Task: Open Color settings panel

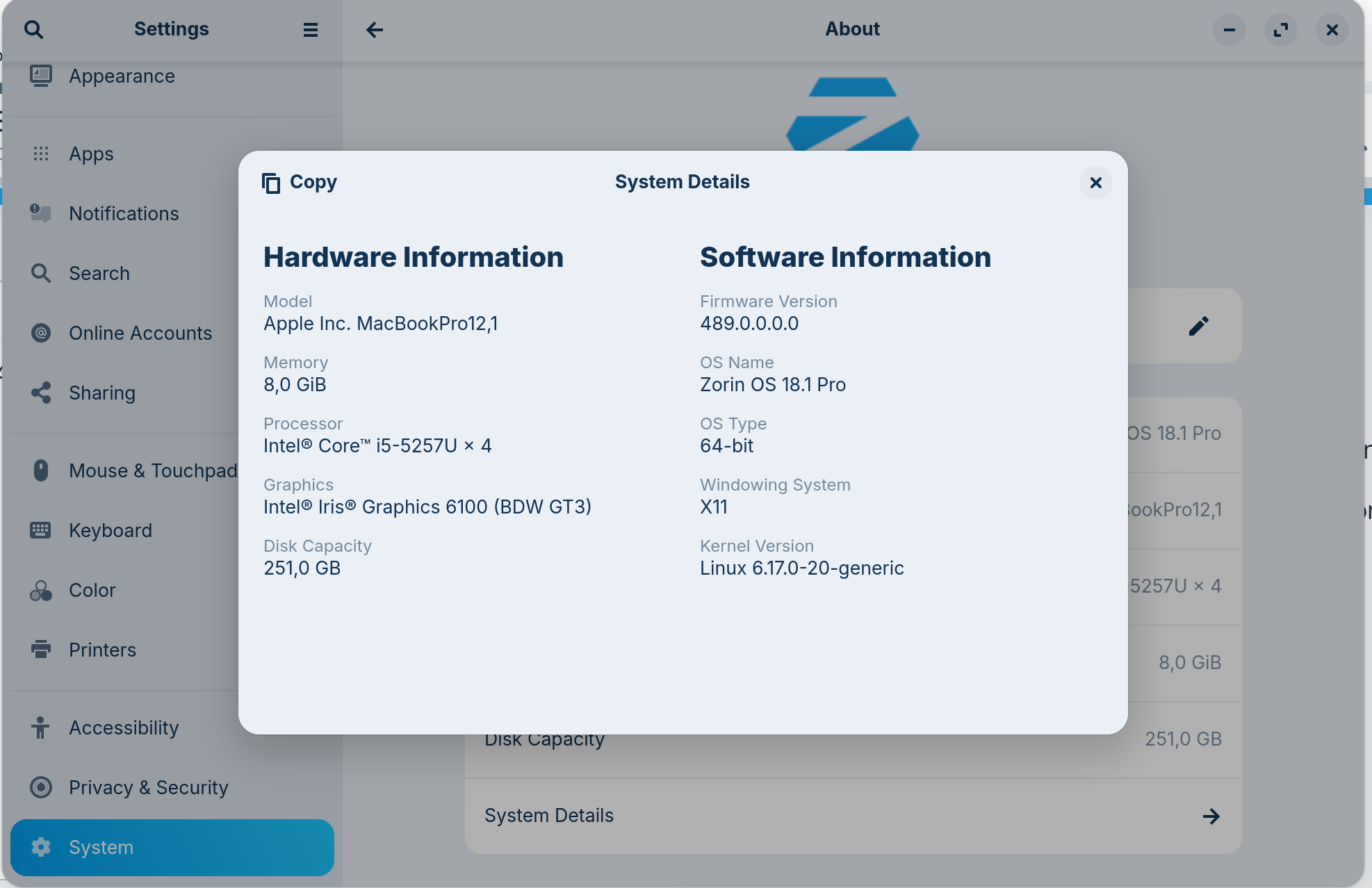Action: (92, 590)
